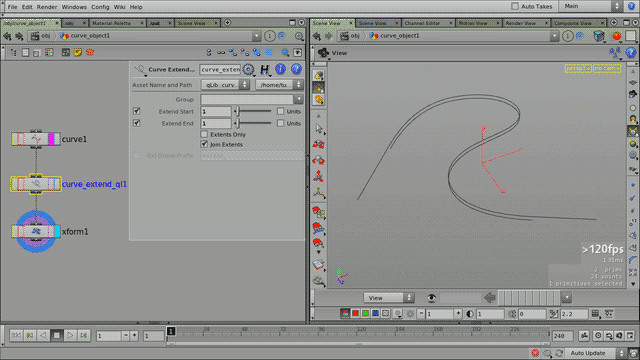Open the Windows menu
The width and height of the screenshot is (640, 360).
click(x=74, y=7)
